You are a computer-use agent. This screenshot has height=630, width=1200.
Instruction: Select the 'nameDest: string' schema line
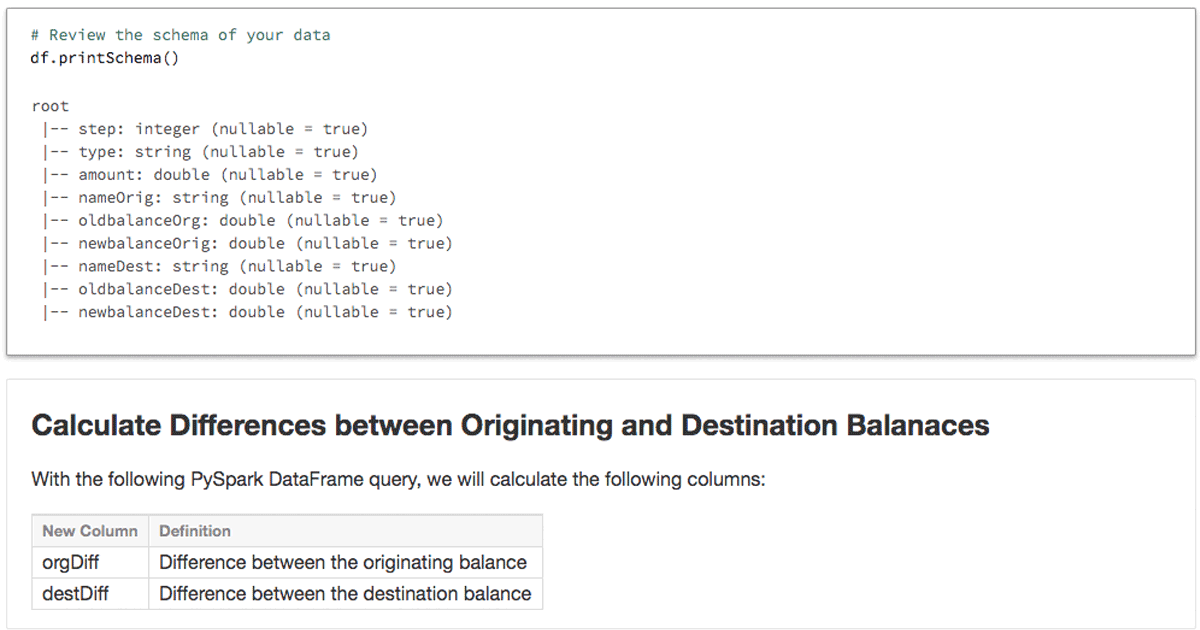(x=236, y=266)
